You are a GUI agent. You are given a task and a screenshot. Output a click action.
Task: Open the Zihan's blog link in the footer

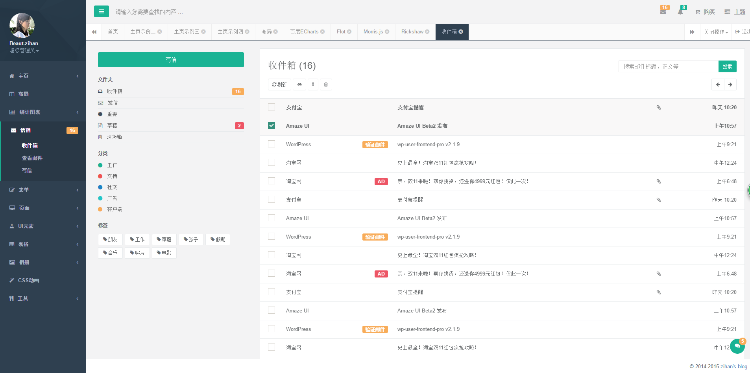tap(734, 366)
